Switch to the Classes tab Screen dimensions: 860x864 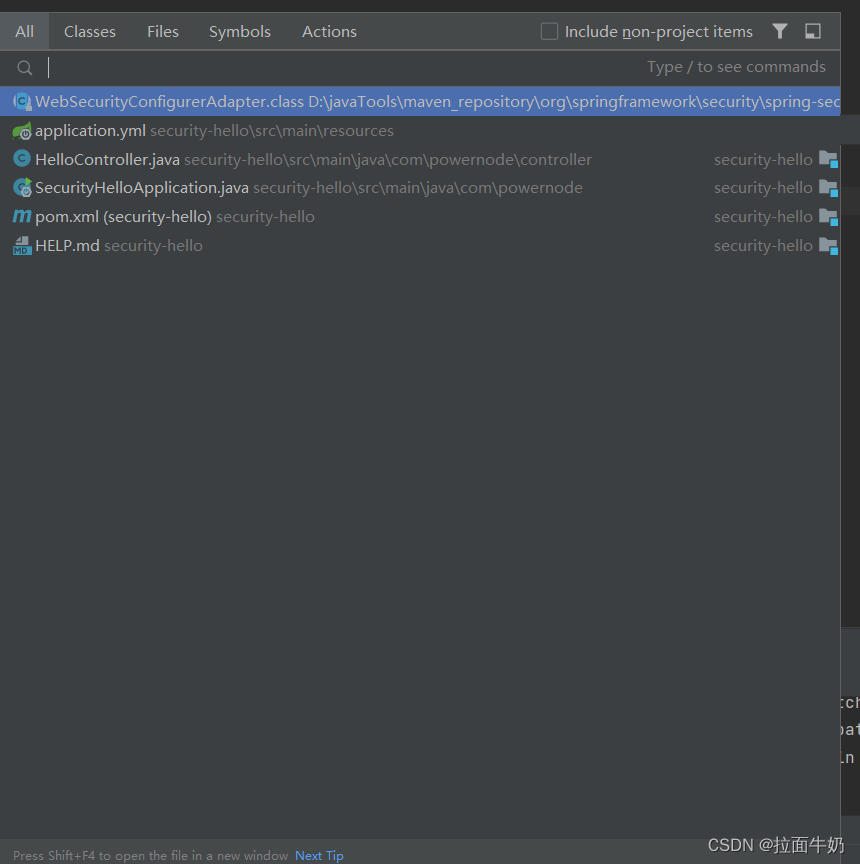(x=90, y=31)
